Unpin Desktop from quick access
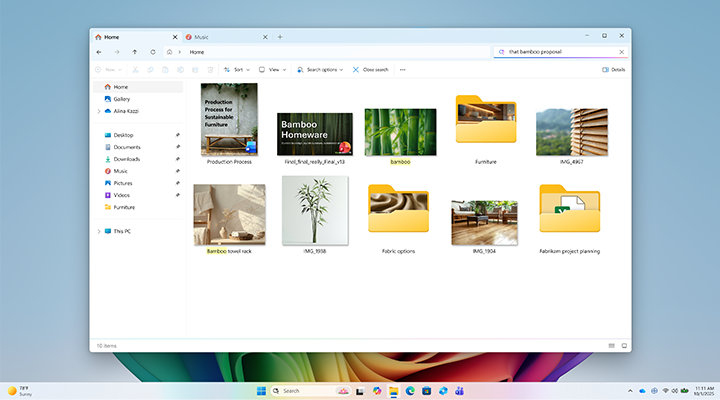 (178, 135)
